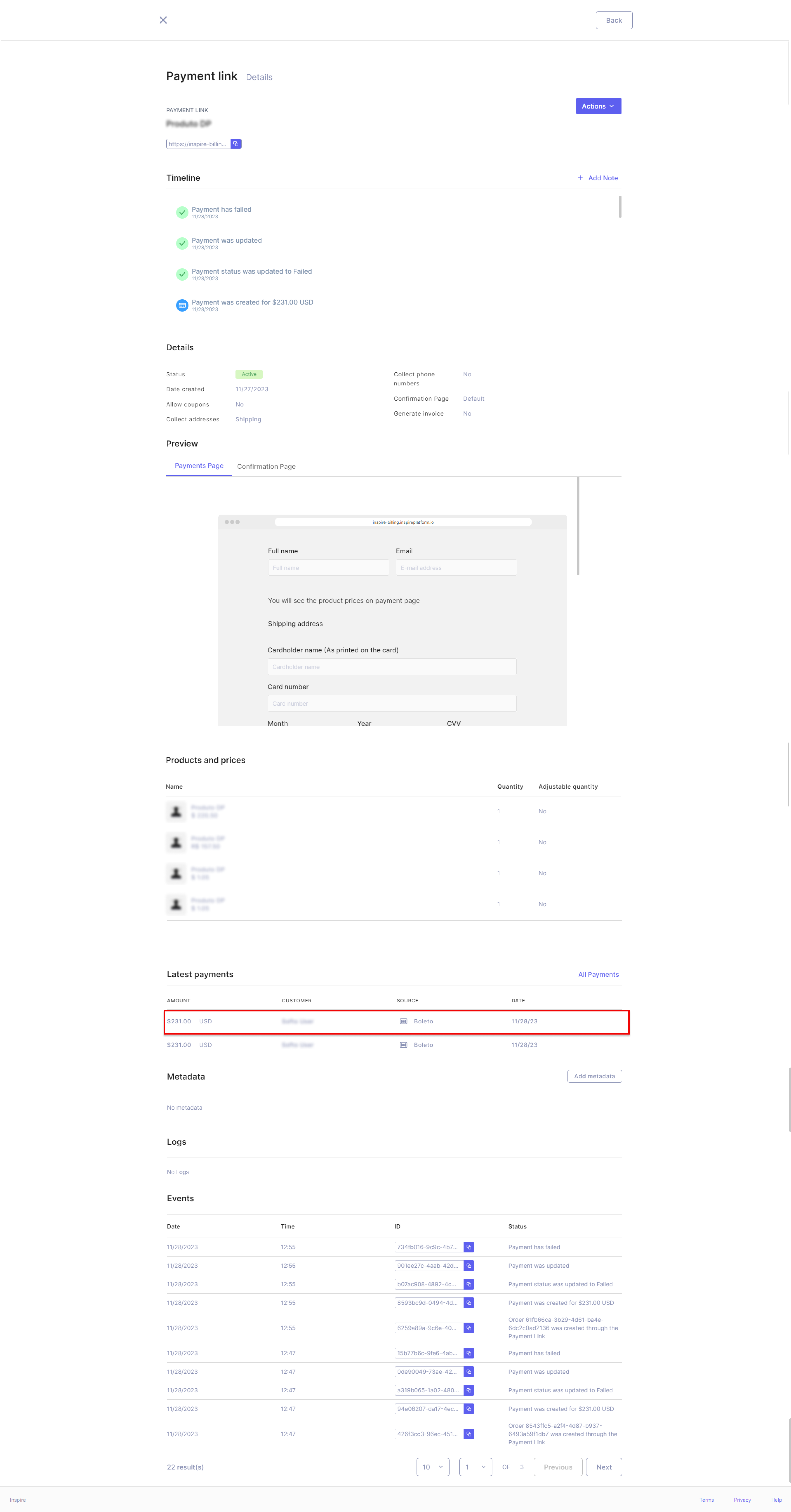Open the highlighted $231.00 Boleto payment row
791x1512 pixels.
click(397, 1022)
